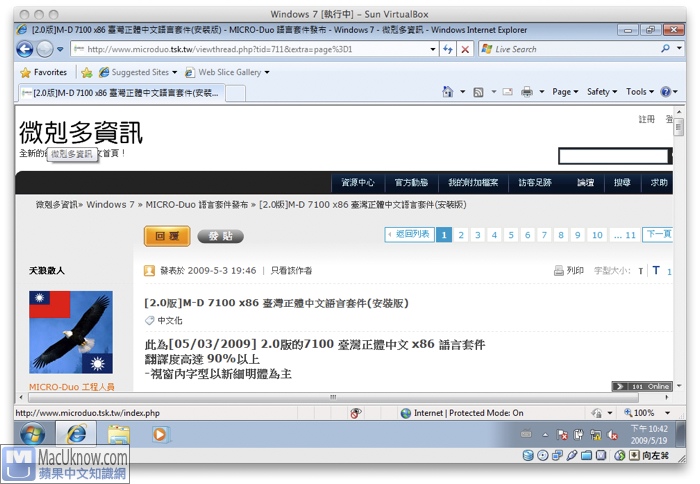Screen dimensions: 700x484
Task: Open 論壇 navigation item
Action: pos(585,182)
